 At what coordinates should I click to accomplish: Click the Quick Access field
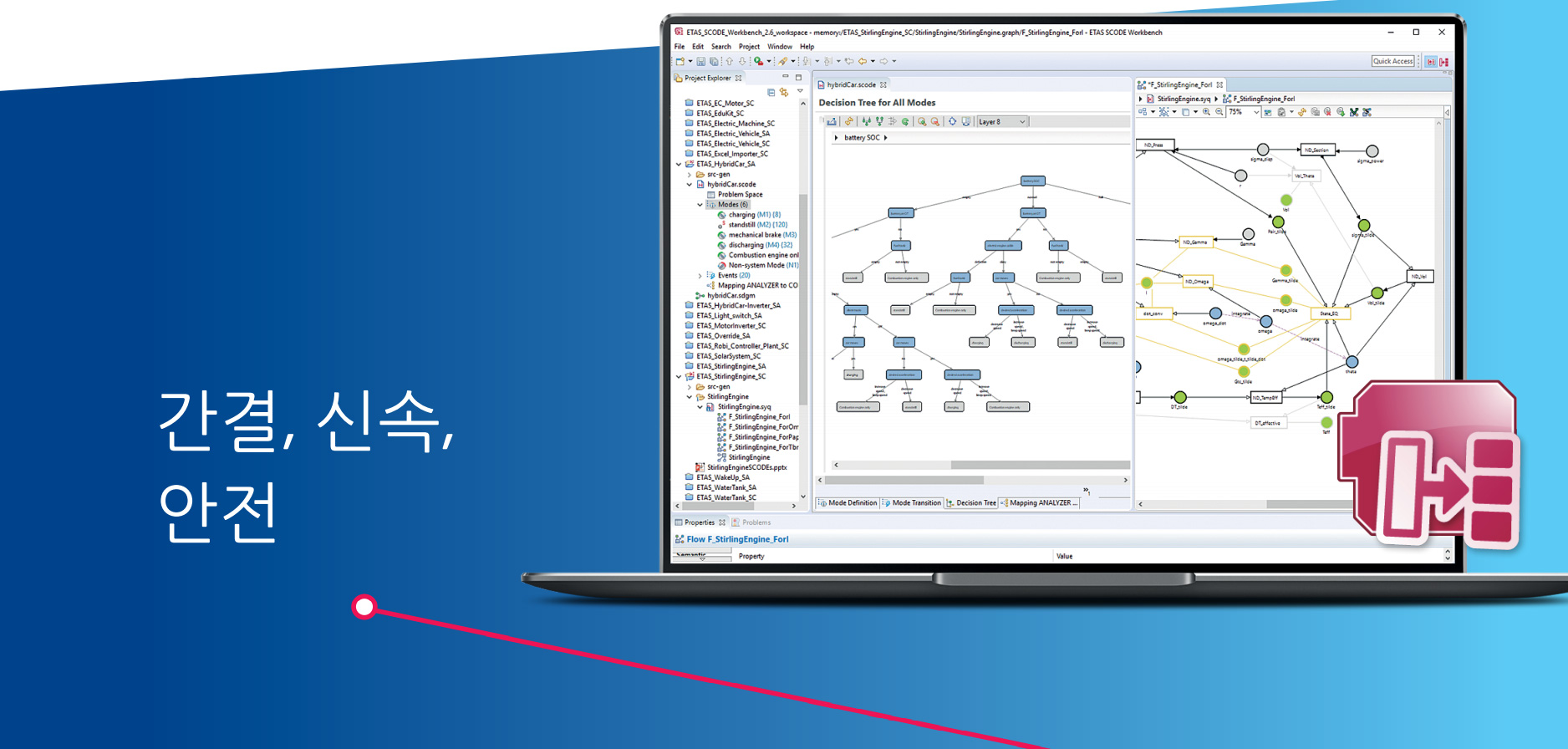click(x=1393, y=61)
